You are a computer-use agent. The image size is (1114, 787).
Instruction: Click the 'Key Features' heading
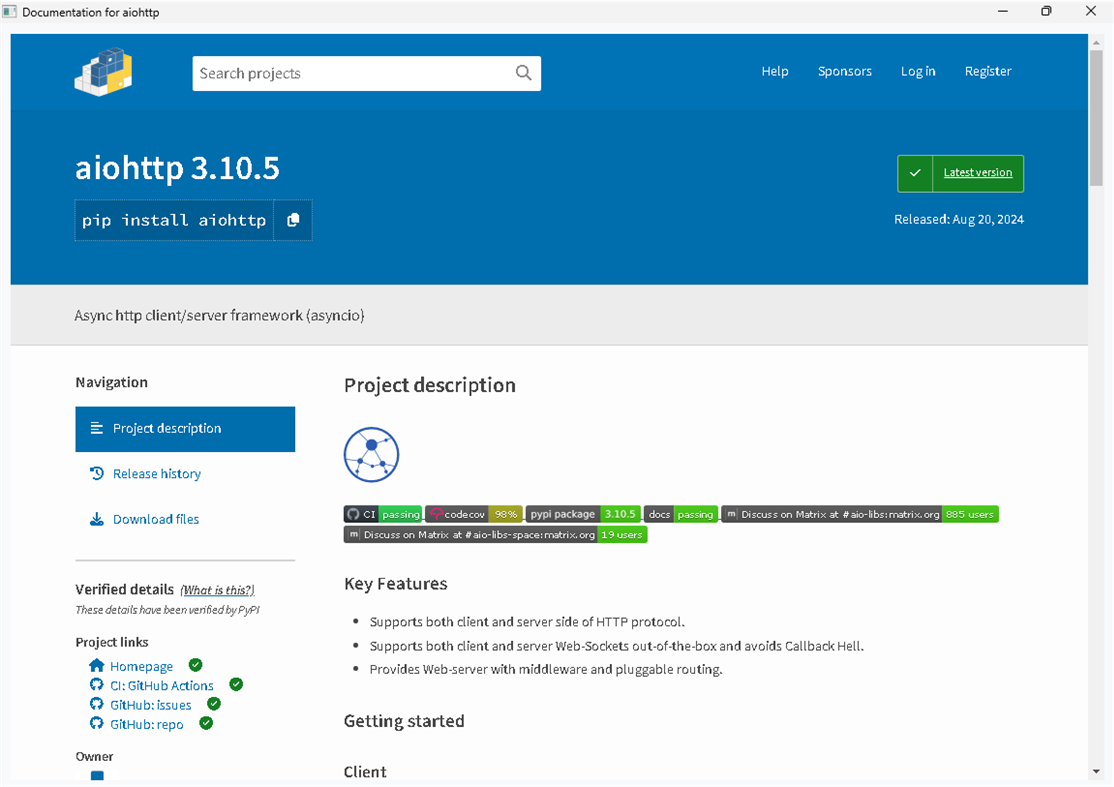click(396, 584)
